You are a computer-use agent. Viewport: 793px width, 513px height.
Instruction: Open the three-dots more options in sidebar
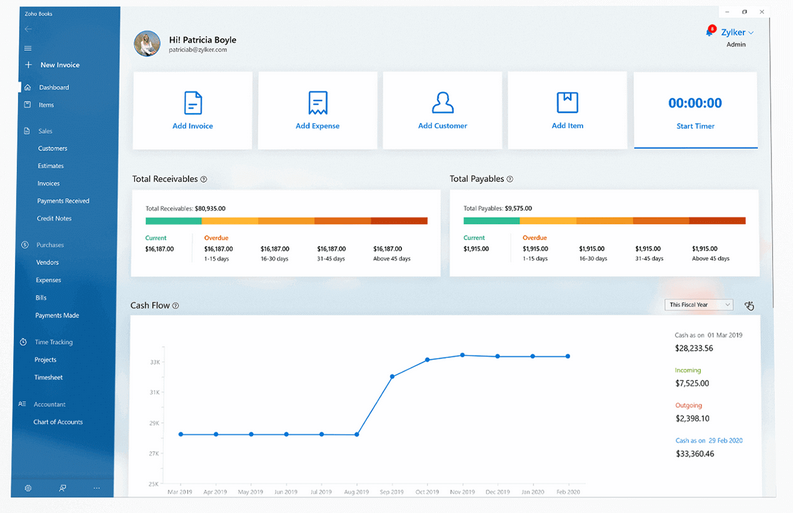pyautogui.click(x=97, y=488)
